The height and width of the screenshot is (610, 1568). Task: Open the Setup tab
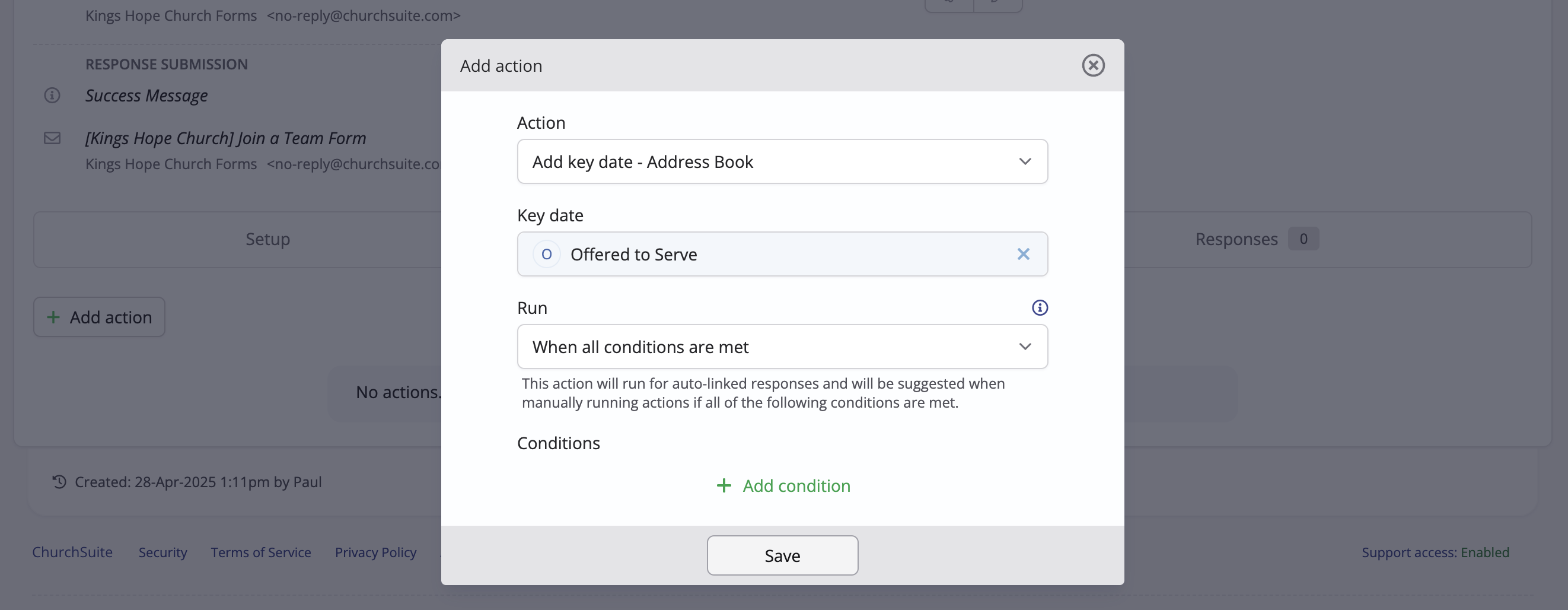point(268,239)
